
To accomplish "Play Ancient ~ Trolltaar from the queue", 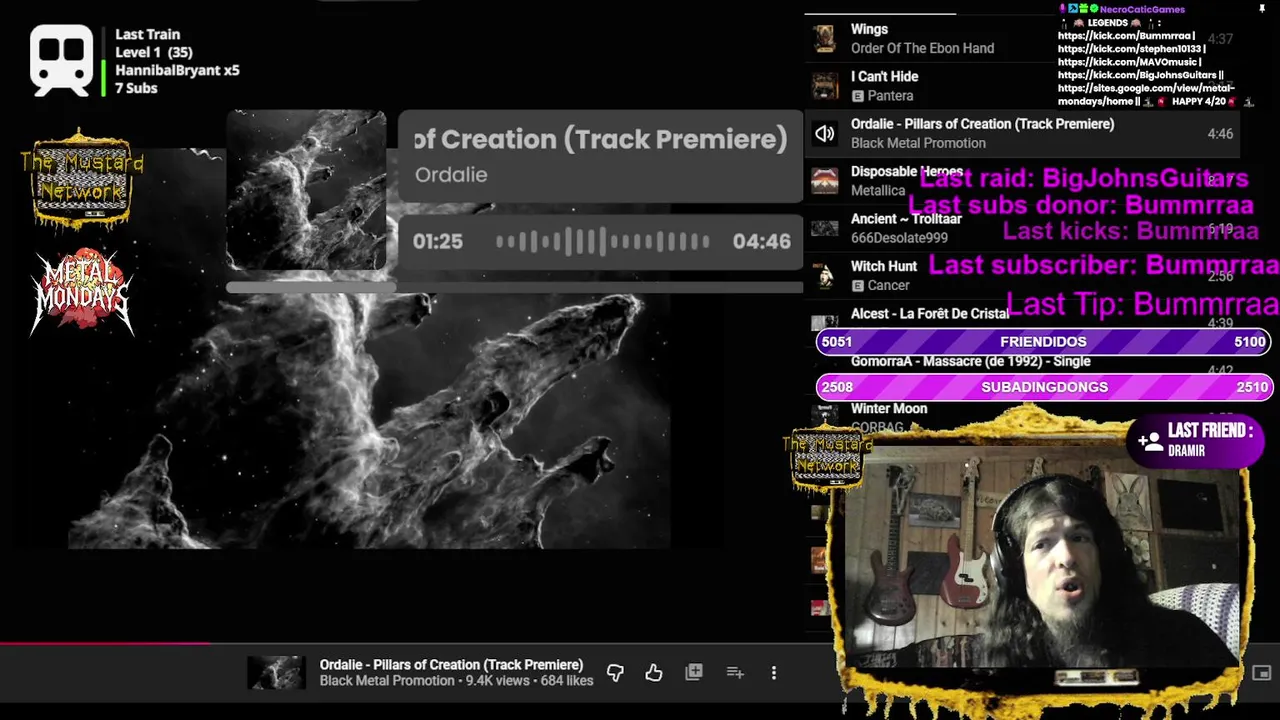I will (x=906, y=219).
